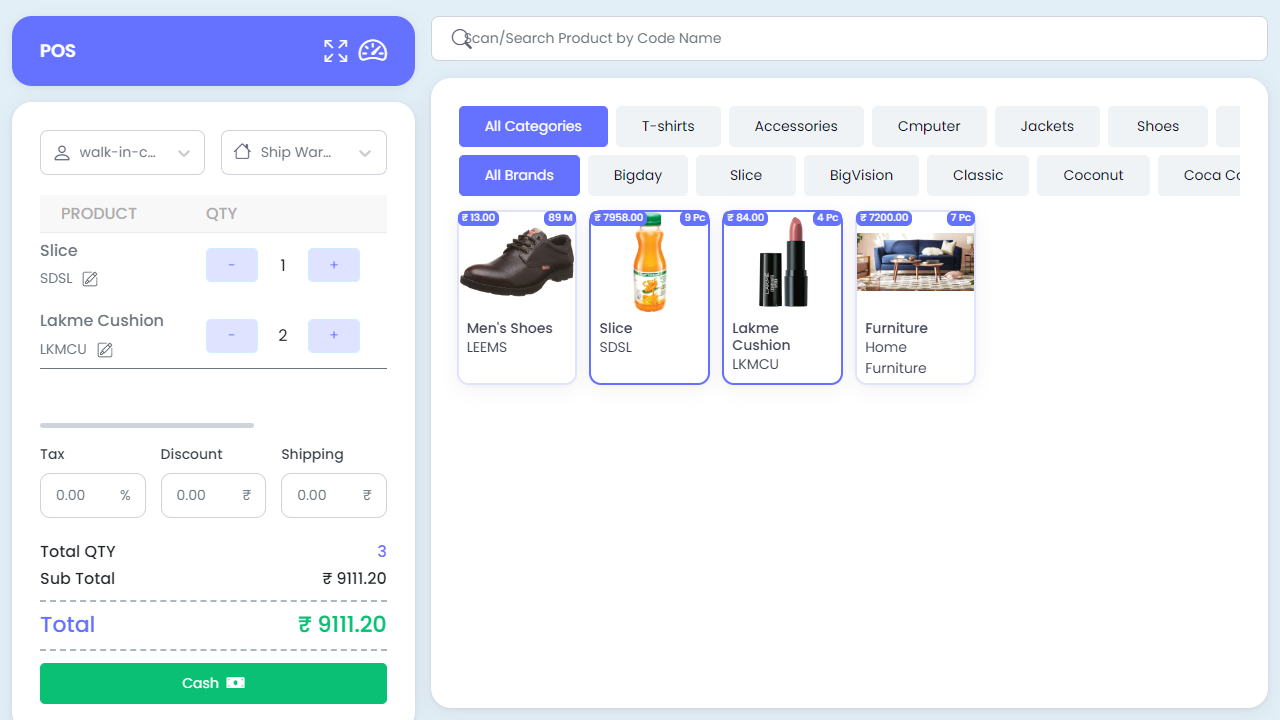This screenshot has width=1280, height=720.
Task: Increase Slice quantity with the plus button
Action: (333, 264)
